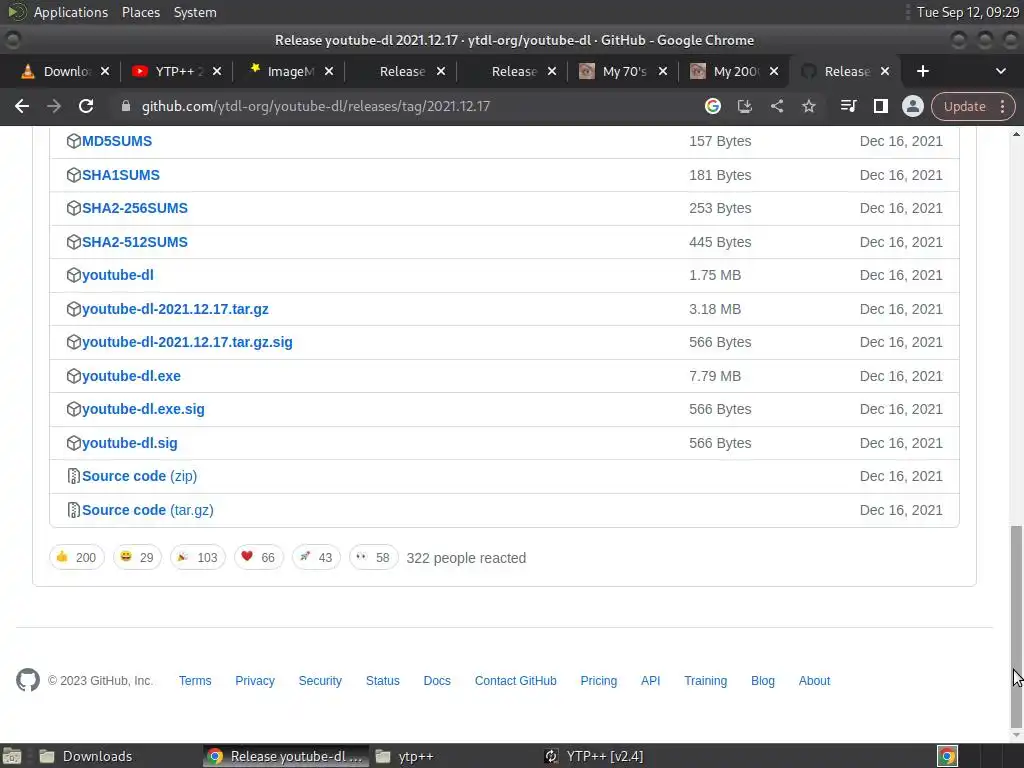Click the Google icon in address bar
Screen dimensions: 1024x768
click(712, 106)
